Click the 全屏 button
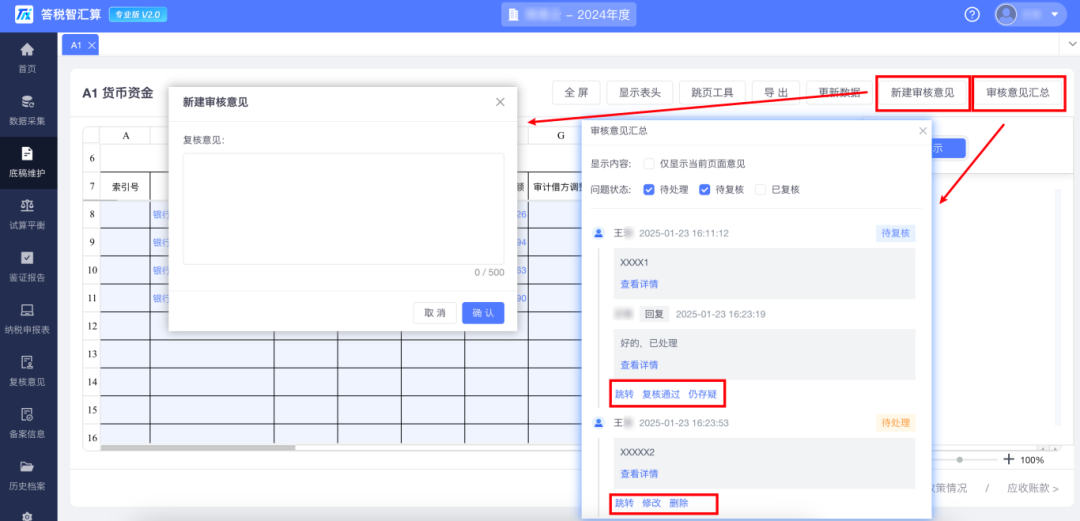The image size is (1080, 521). pyautogui.click(x=577, y=93)
